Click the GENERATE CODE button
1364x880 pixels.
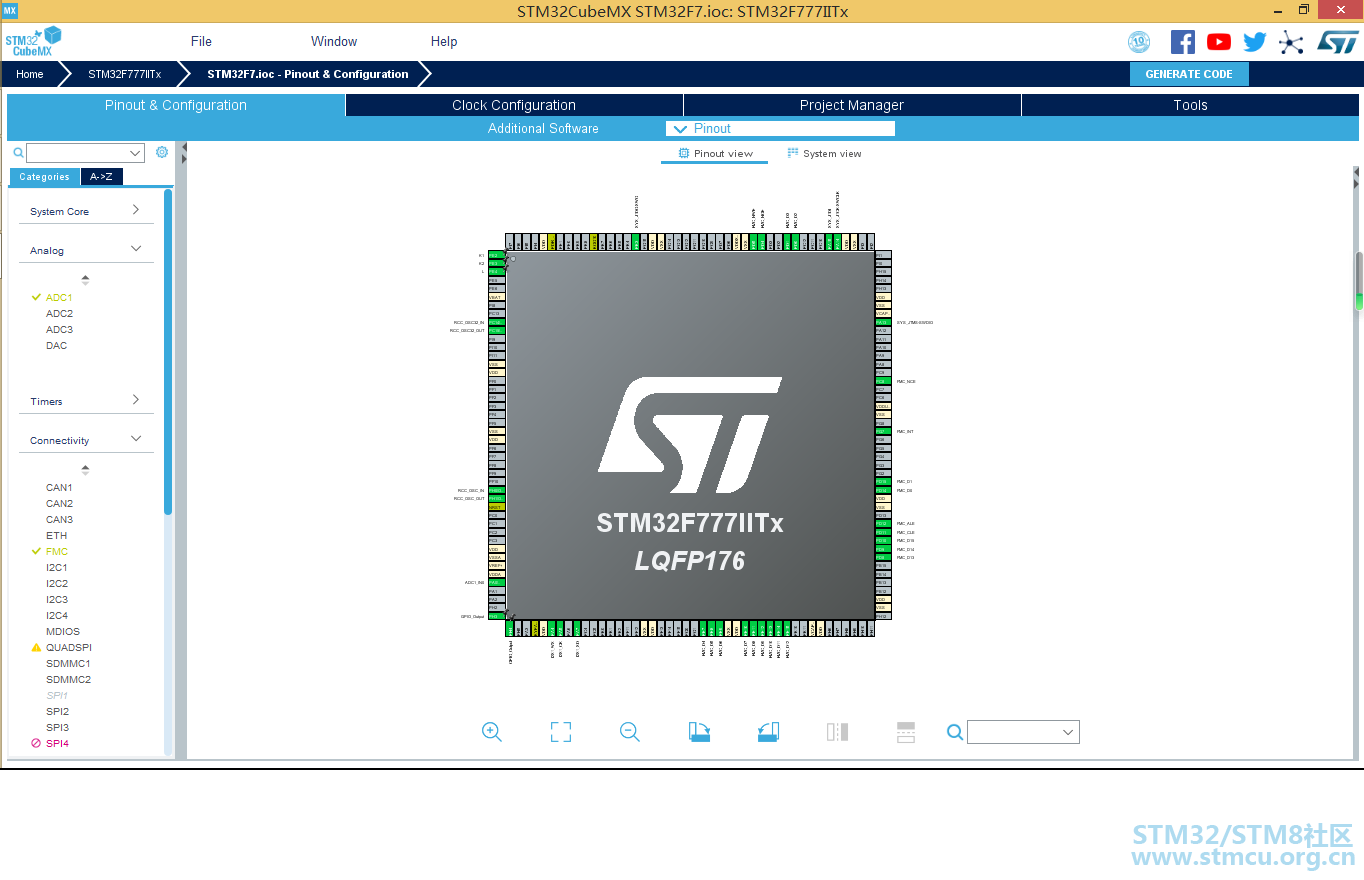tap(1189, 74)
